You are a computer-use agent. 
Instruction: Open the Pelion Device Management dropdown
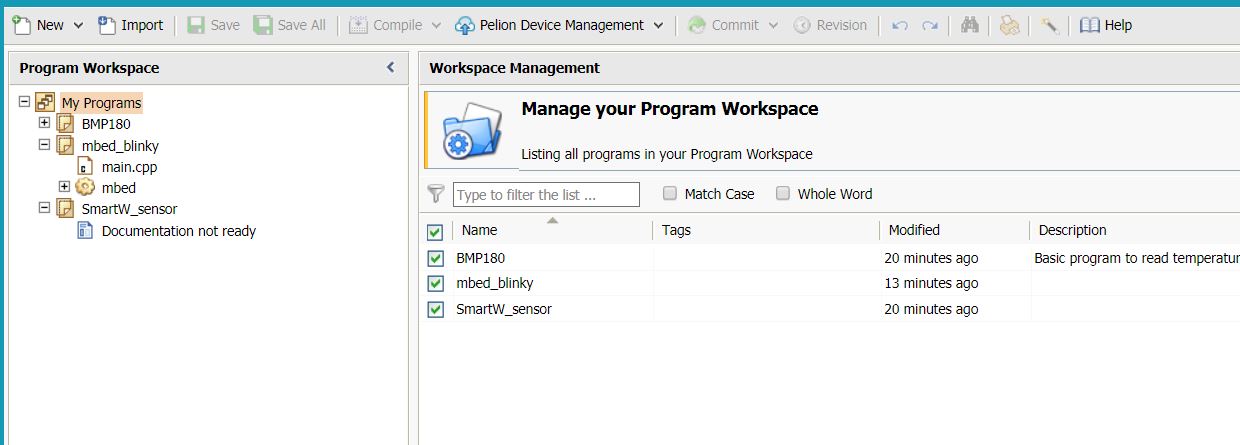(x=658, y=25)
